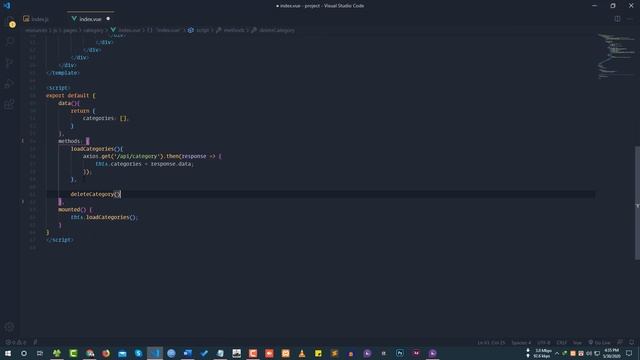The image size is (640, 360).
Task: Click 'this.loadCategories();' line
Action: (x=104, y=217)
